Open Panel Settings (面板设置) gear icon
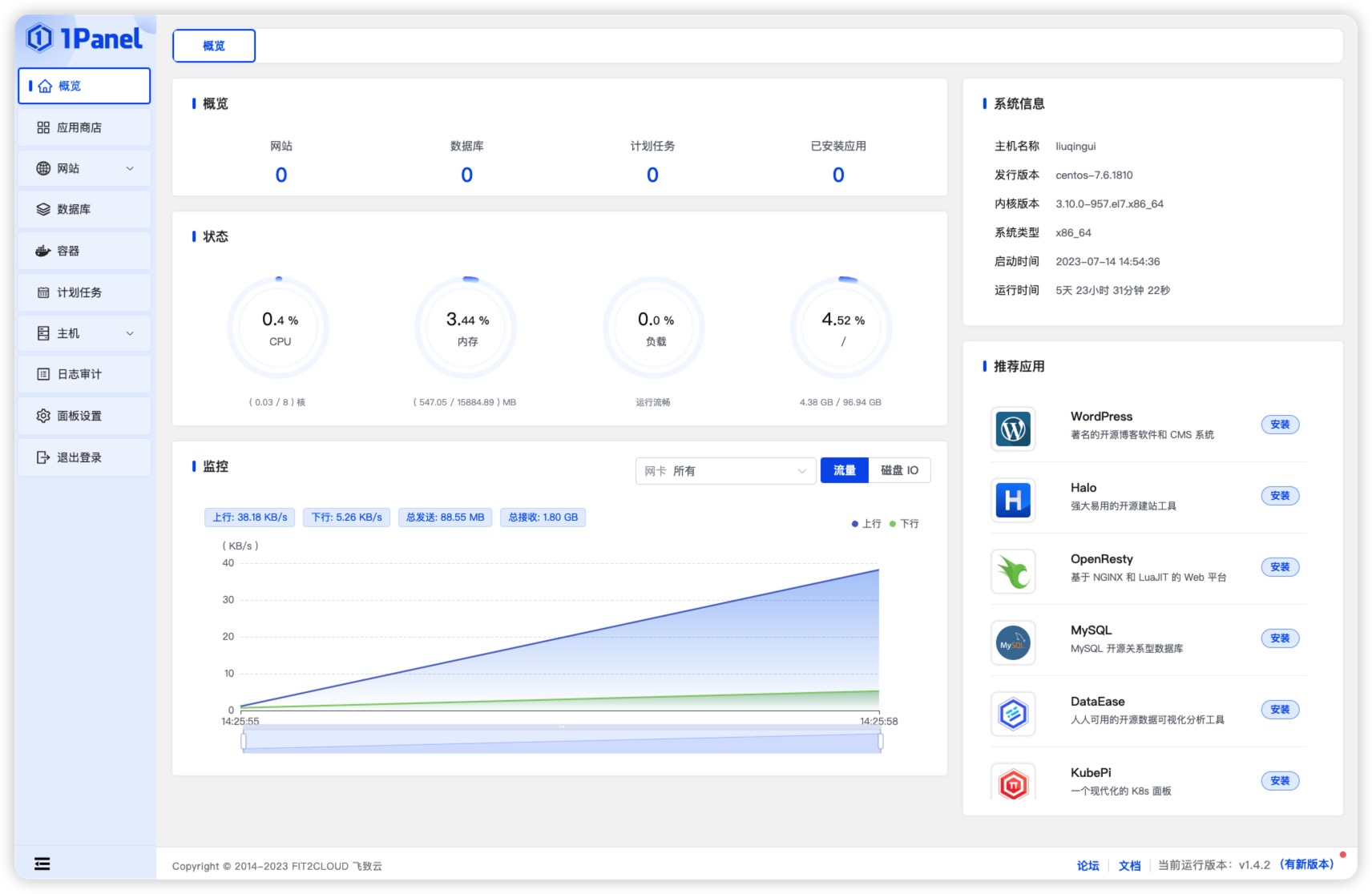The width and height of the screenshot is (1372, 894). (43, 416)
